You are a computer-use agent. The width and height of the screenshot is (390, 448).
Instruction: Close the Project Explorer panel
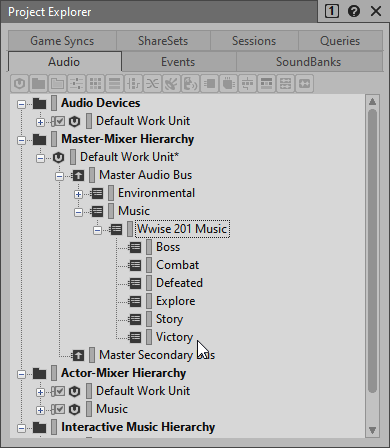tap(376, 12)
